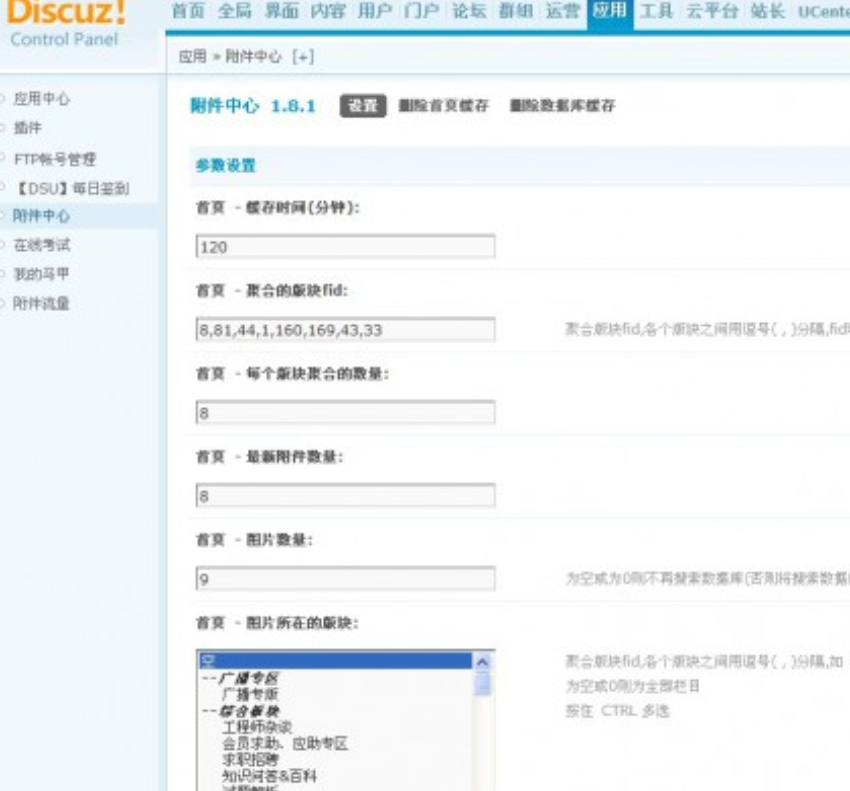Click the 最新附件数量 input field
The height and width of the screenshot is (791, 850).
(x=345, y=496)
